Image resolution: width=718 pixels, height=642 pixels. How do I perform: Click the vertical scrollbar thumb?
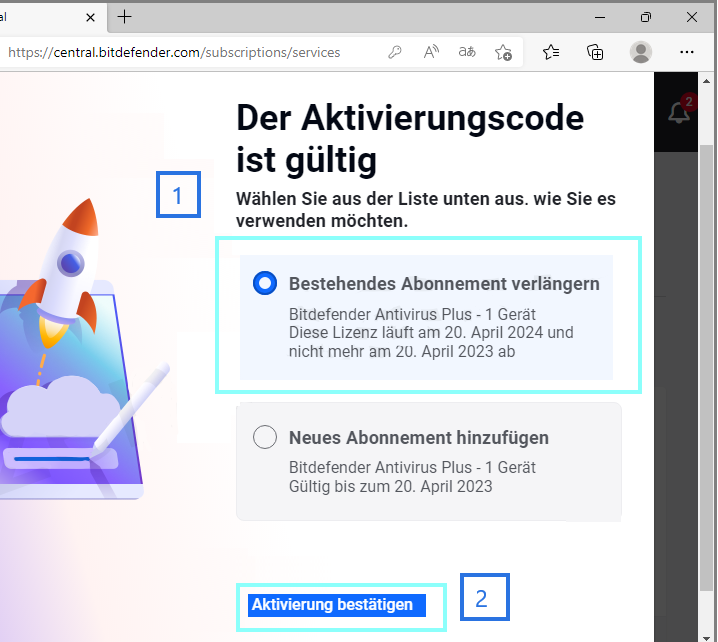[x=707, y=368]
